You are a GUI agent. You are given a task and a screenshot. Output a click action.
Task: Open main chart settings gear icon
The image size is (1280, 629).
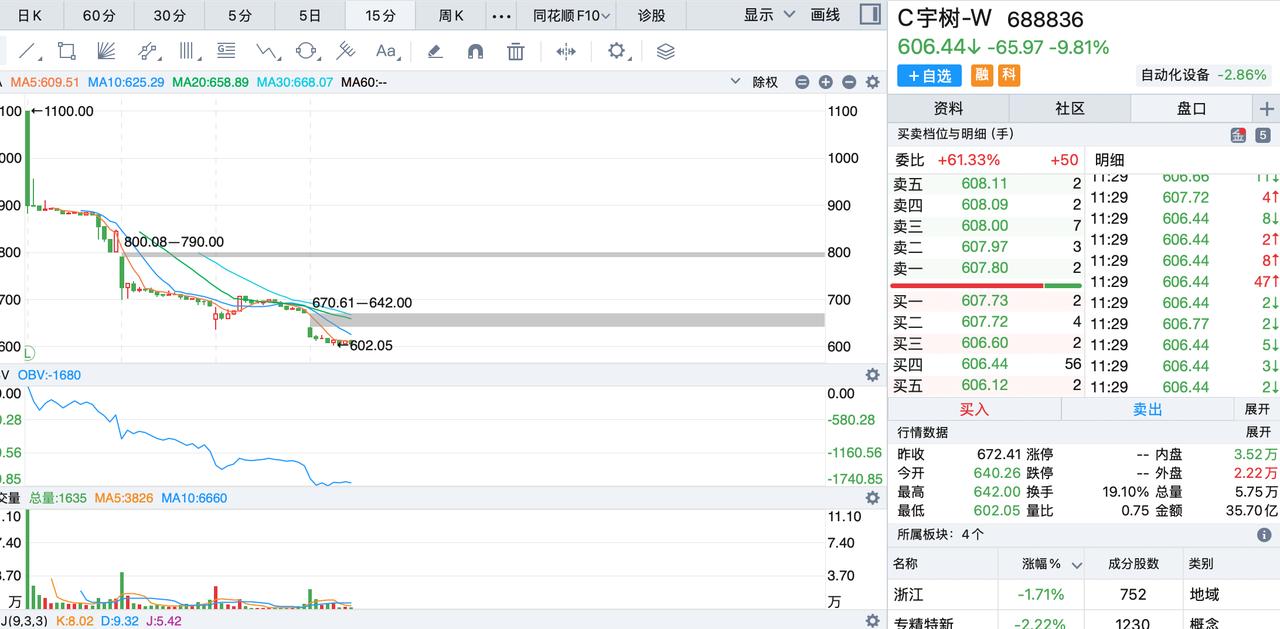872,82
